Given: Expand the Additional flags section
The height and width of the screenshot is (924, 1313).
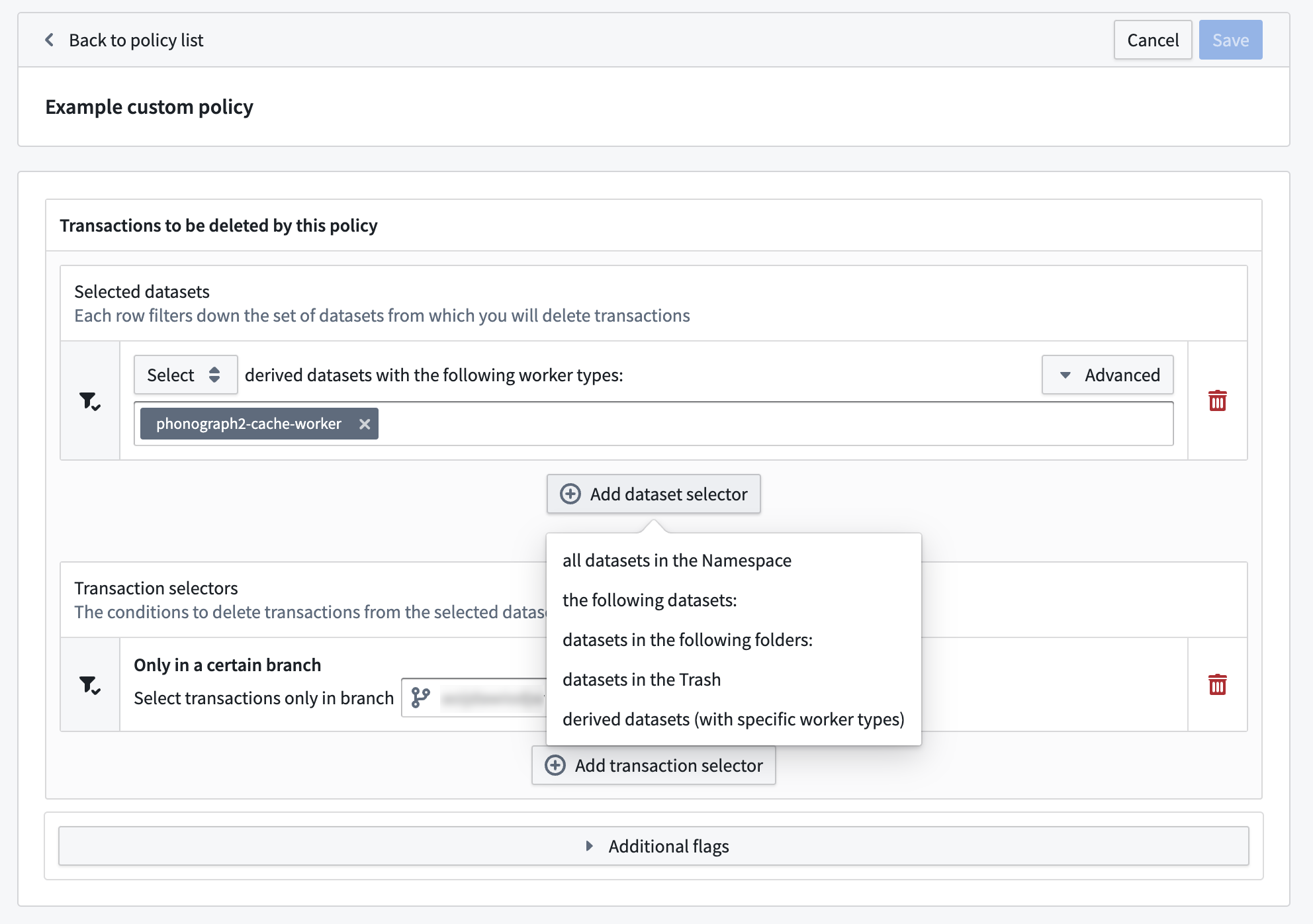Looking at the screenshot, I should 654,847.
